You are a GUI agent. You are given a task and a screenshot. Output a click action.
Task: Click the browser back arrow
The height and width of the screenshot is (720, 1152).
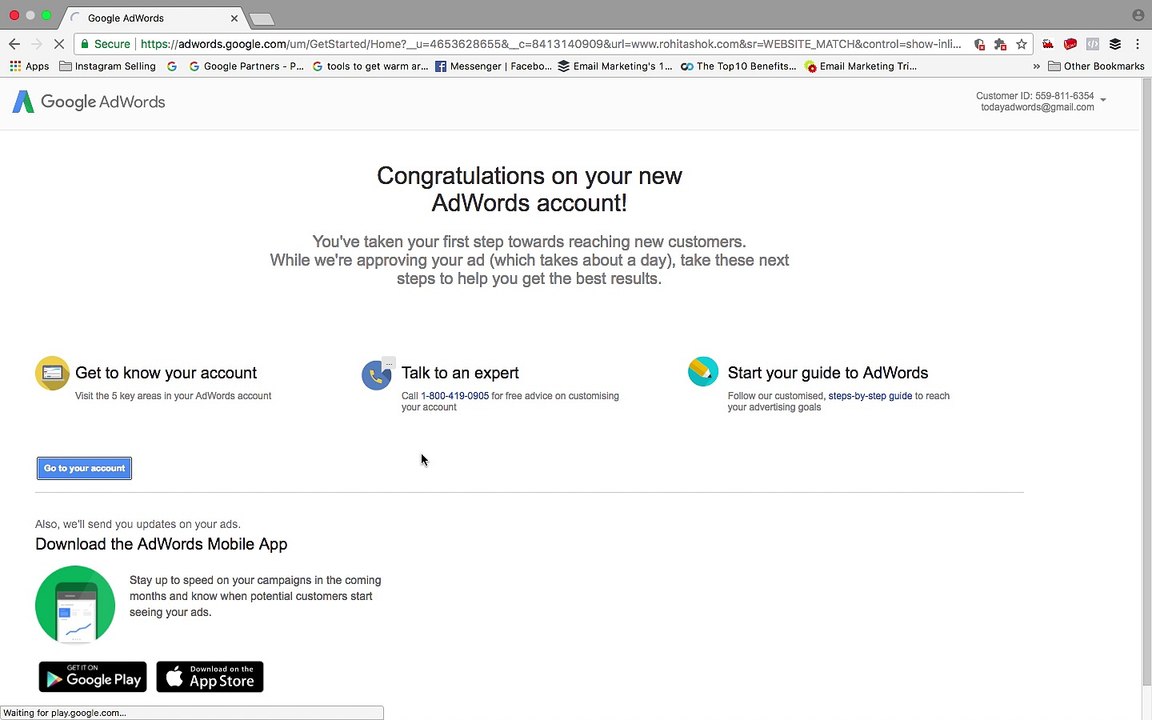[x=14, y=44]
